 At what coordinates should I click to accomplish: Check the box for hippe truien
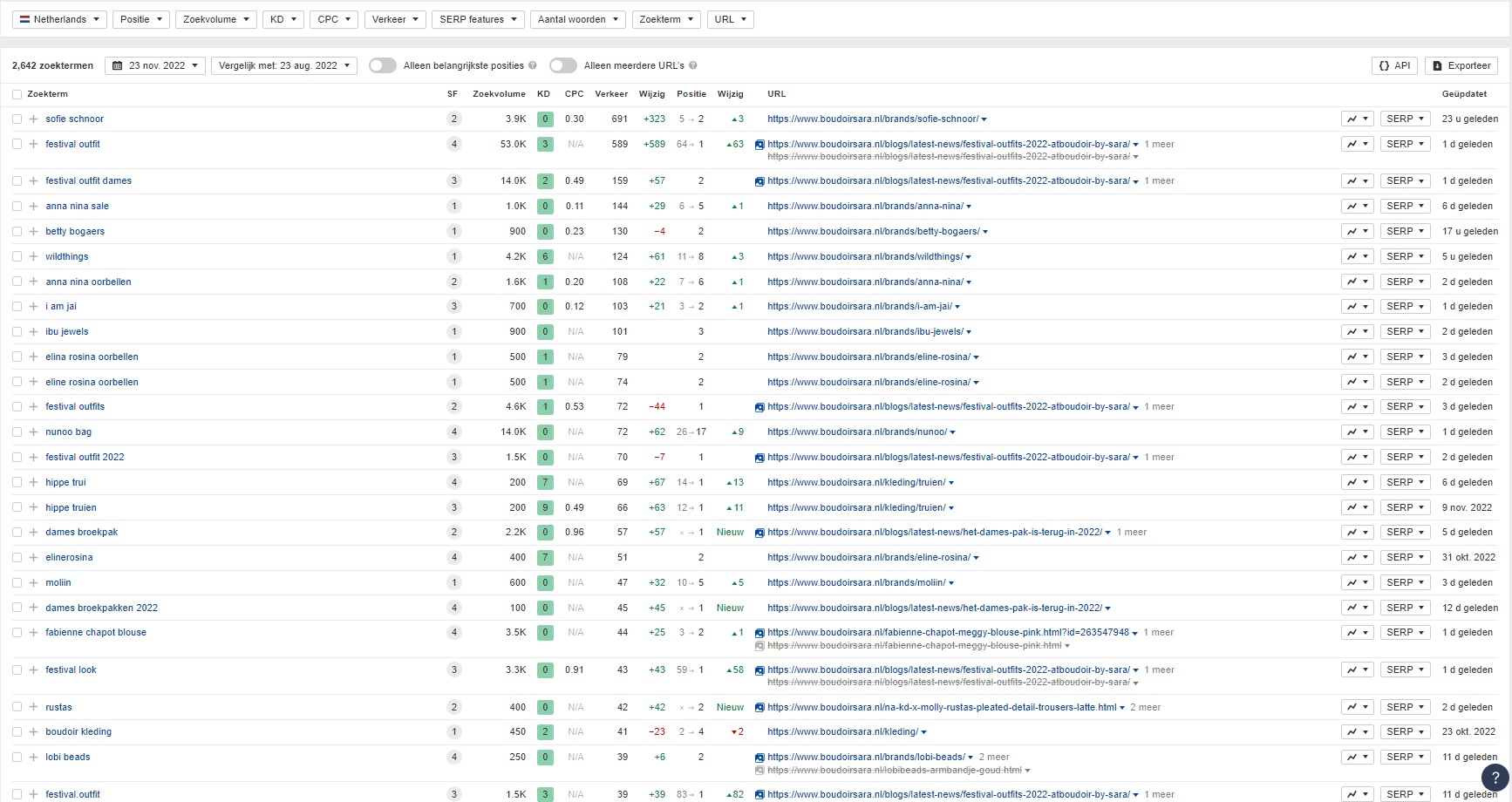pyautogui.click(x=17, y=507)
